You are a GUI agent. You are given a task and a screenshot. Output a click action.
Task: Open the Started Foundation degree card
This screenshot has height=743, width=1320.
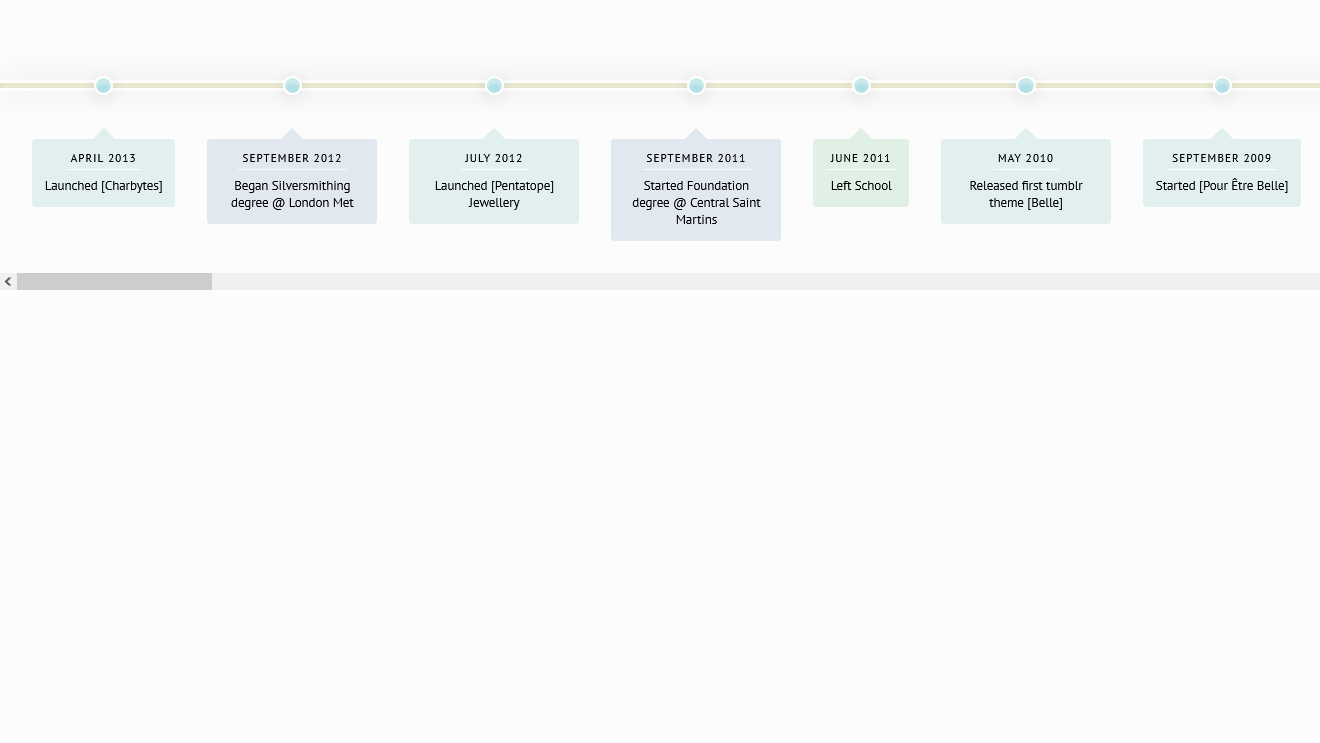click(696, 190)
